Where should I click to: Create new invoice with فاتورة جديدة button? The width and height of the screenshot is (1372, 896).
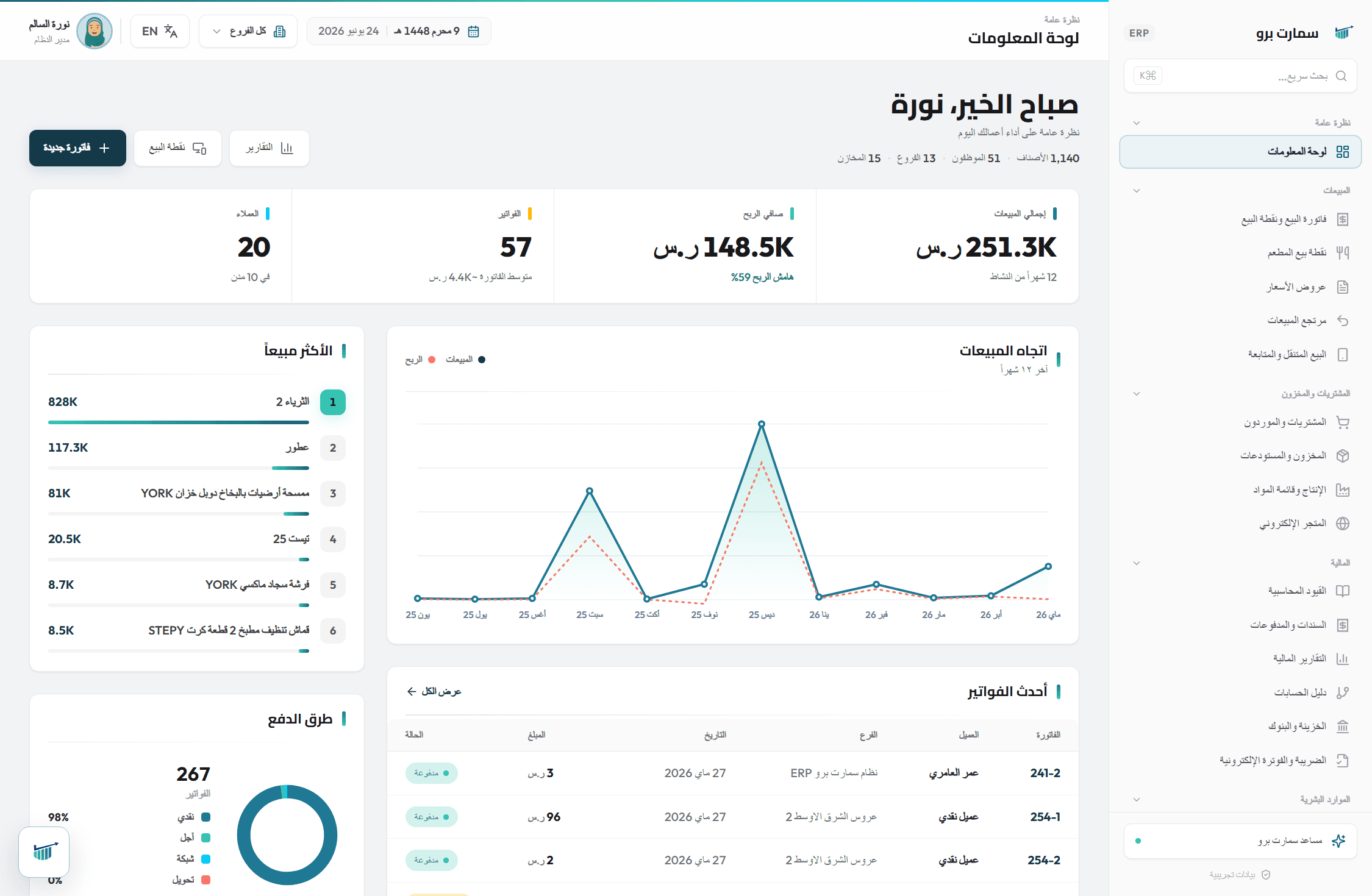[77, 148]
